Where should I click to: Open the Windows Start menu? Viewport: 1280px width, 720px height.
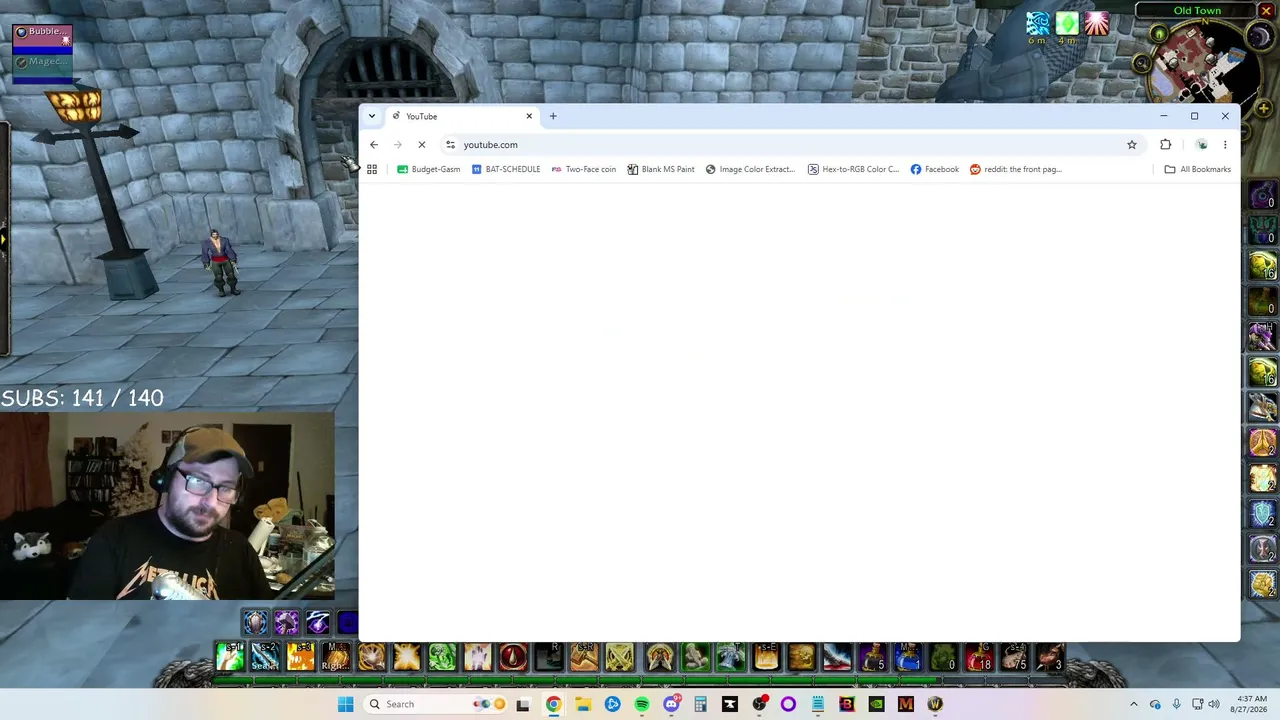pyautogui.click(x=345, y=704)
